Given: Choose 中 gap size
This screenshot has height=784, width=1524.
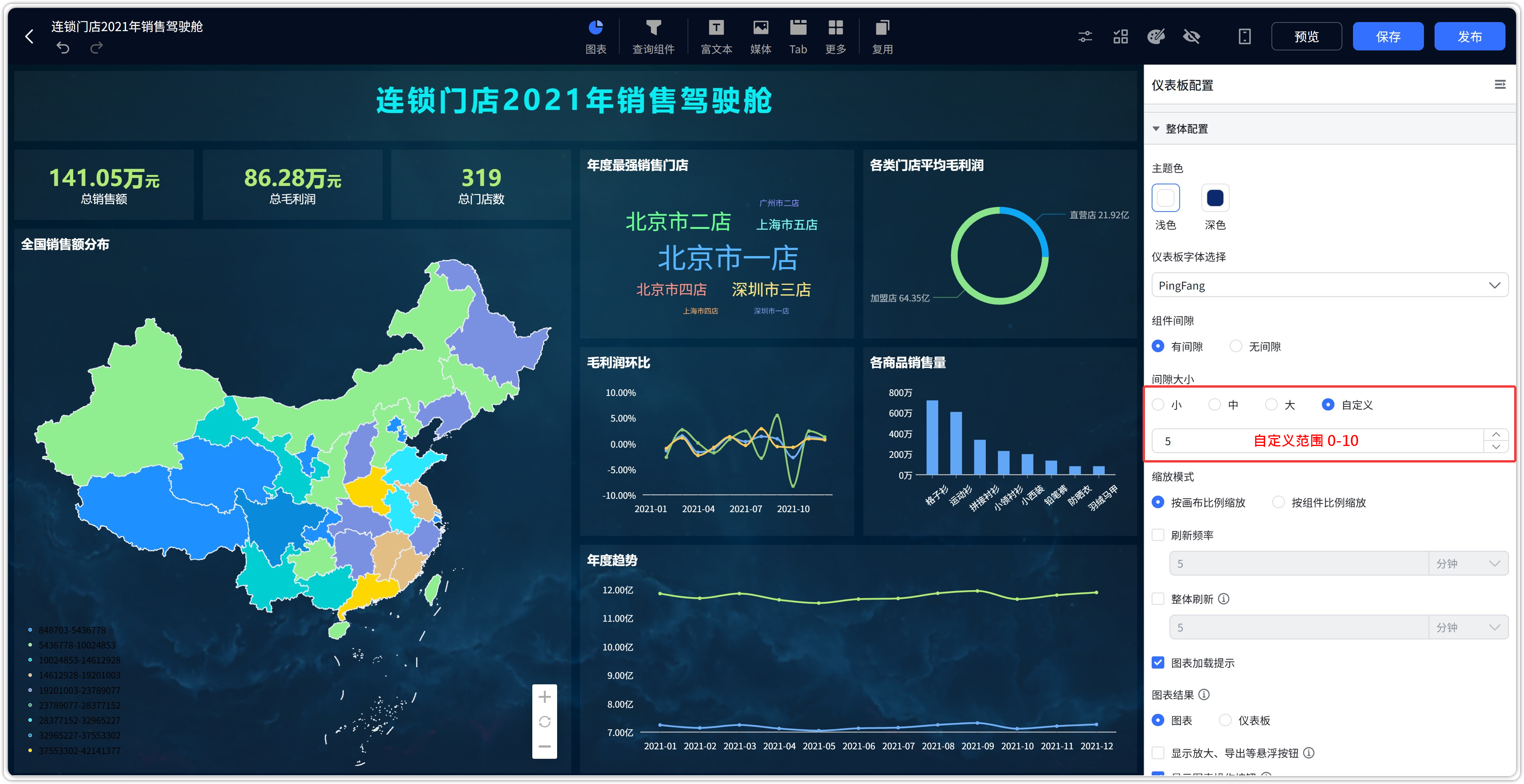Looking at the screenshot, I should [x=1215, y=405].
